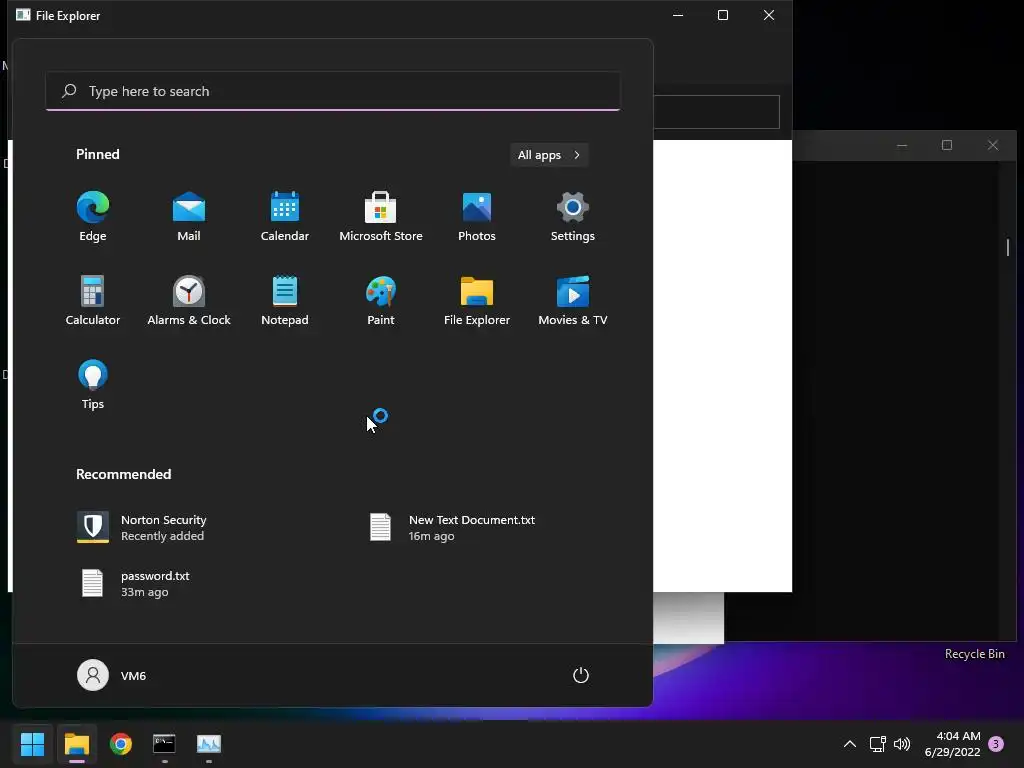Launch the Mail app
This screenshot has width=1024, height=768.
coord(189,217)
